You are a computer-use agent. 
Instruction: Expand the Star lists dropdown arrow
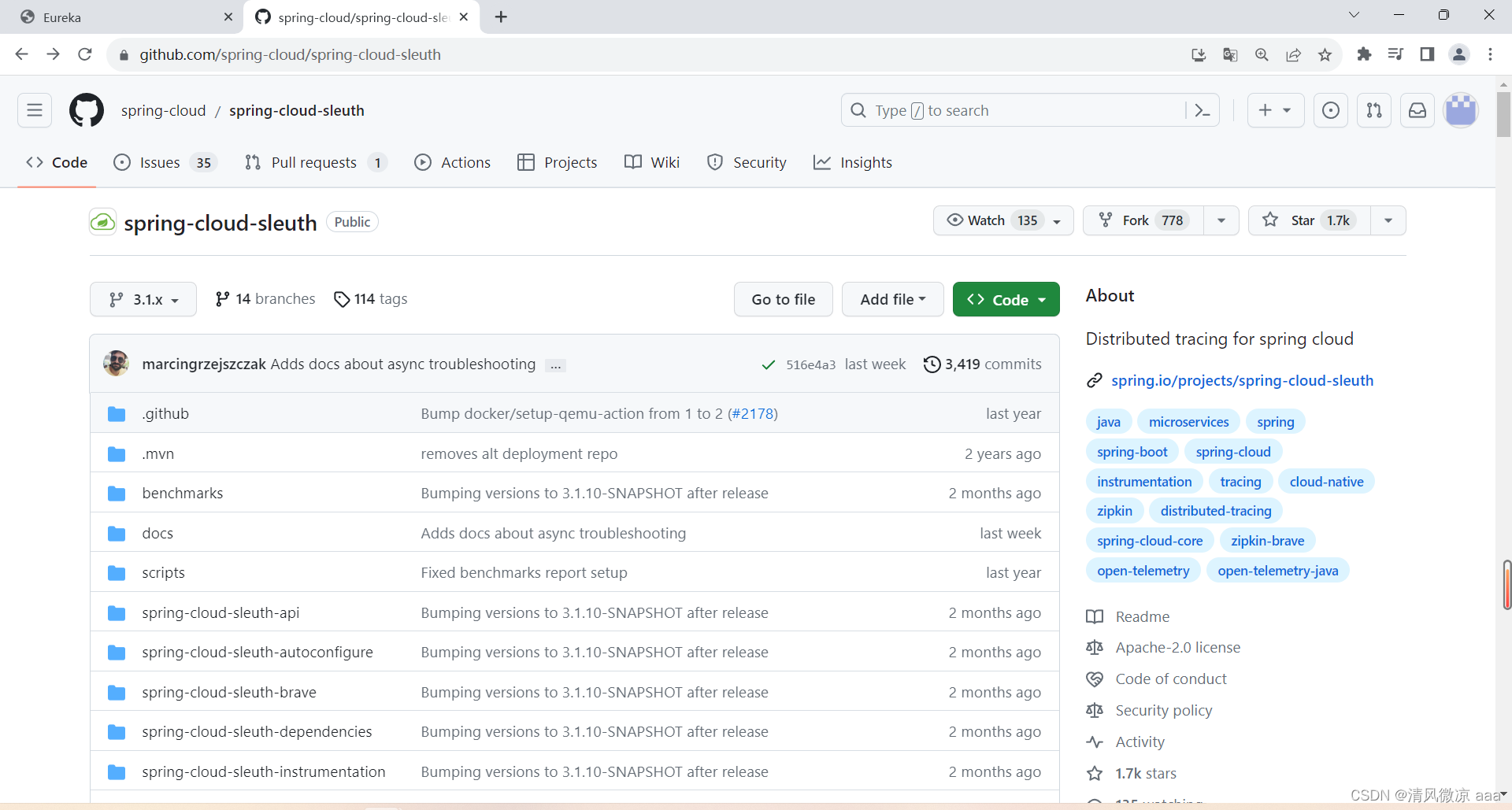click(1388, 220)
